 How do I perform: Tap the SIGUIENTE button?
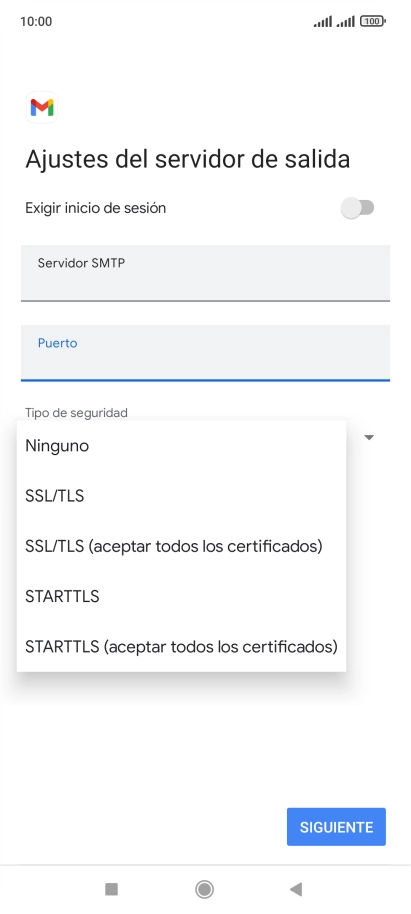[x=336, y=827]
